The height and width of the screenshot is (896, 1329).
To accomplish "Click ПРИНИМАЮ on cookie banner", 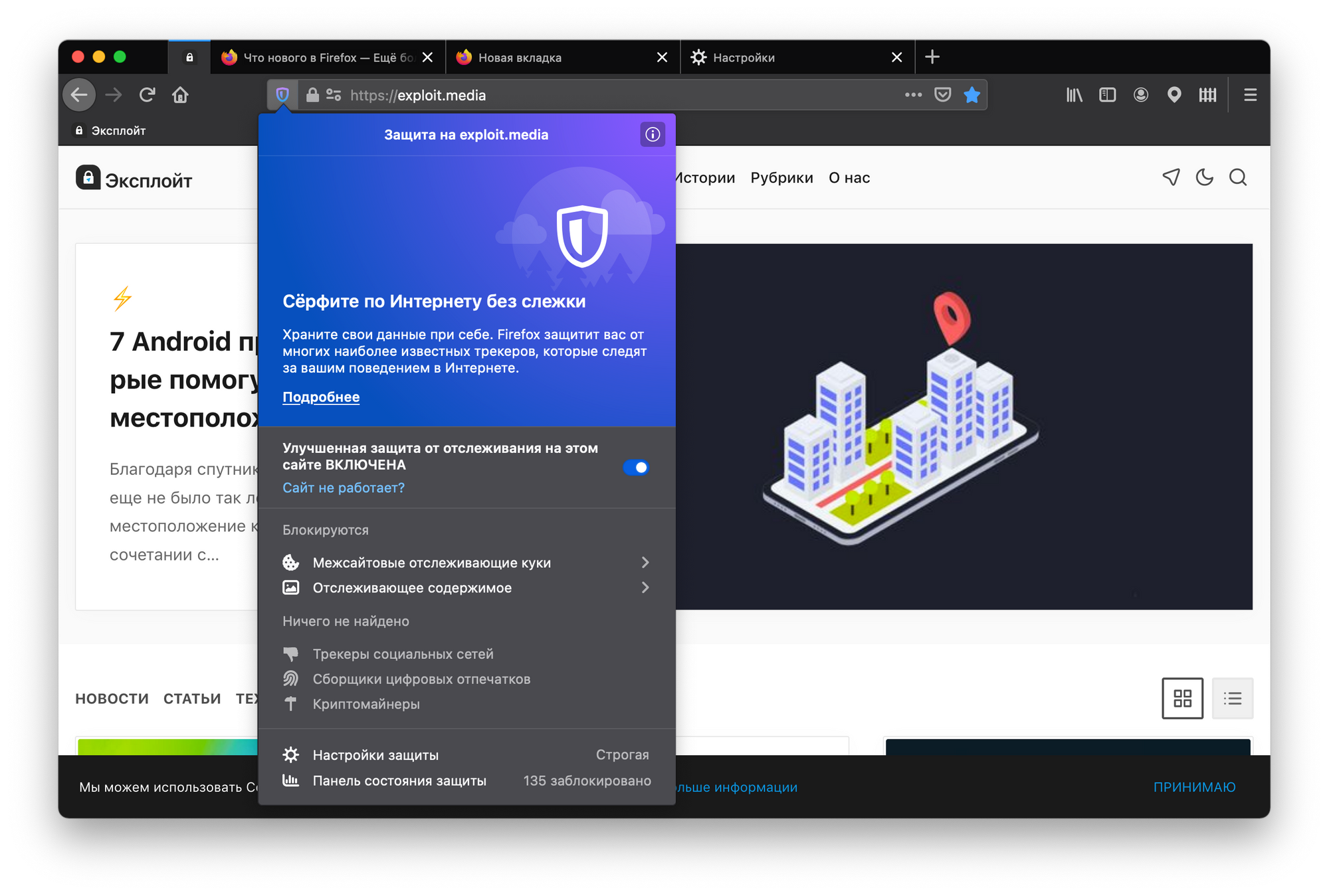I will (x=1194, y=787).
